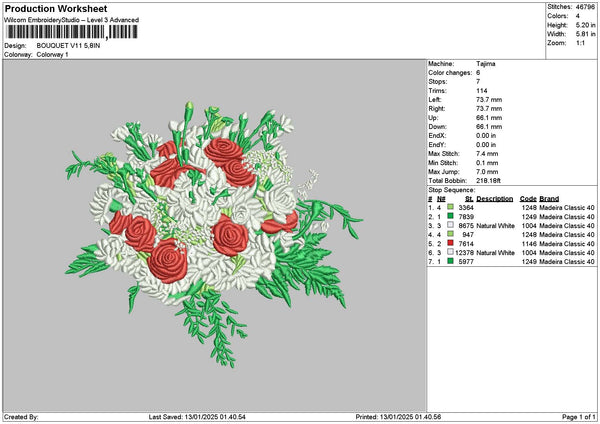Click the dark green swatch in stop 2
This screenshot has height=424, width=600.
[450, 217]
